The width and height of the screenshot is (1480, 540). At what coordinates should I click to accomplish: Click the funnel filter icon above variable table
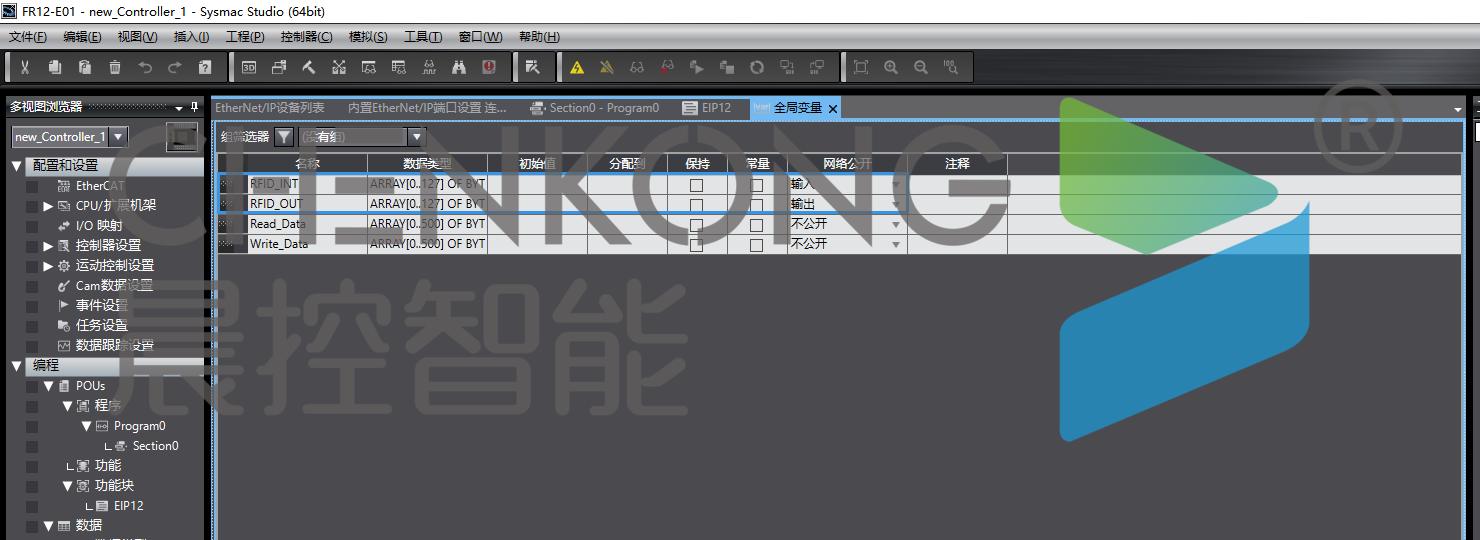284,137
